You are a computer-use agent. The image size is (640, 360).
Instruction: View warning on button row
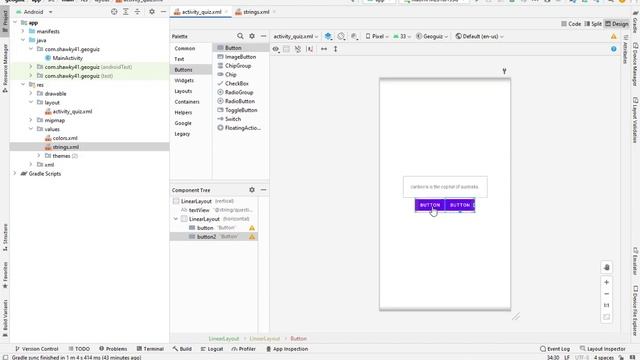[252, 228]
